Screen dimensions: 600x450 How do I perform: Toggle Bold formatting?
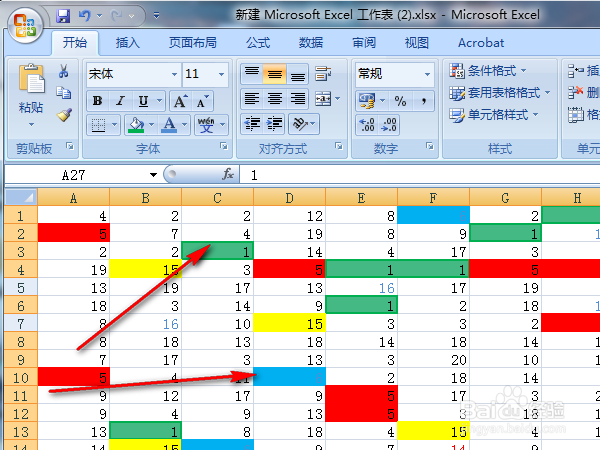click(x=98, y=101)
